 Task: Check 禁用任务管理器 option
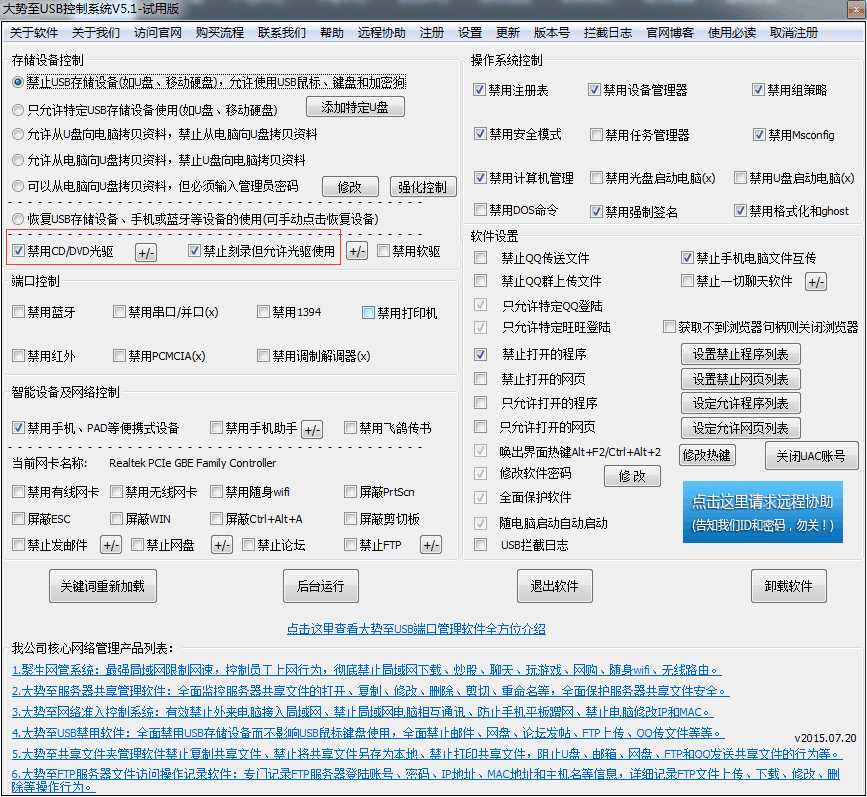(x=596, y=133)
